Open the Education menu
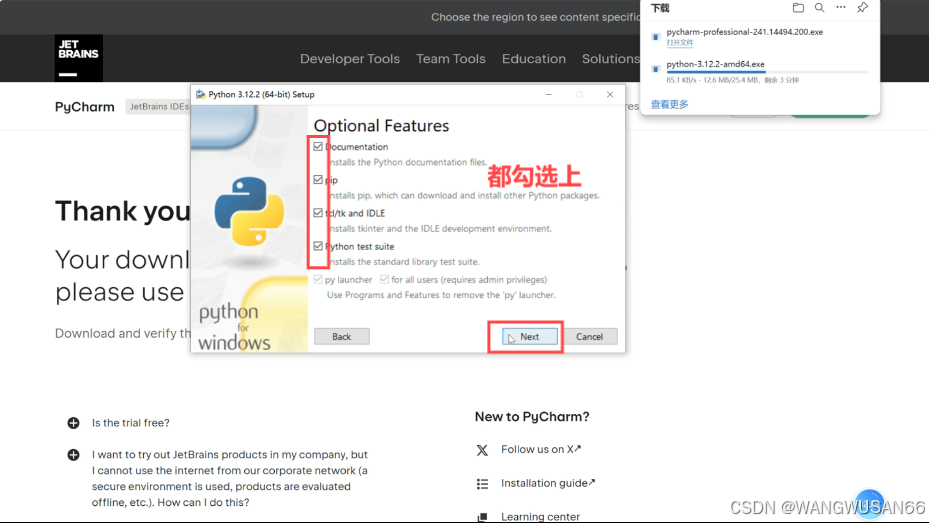The image size is (929, 523). pyautogui.click(x=534, y=59)
